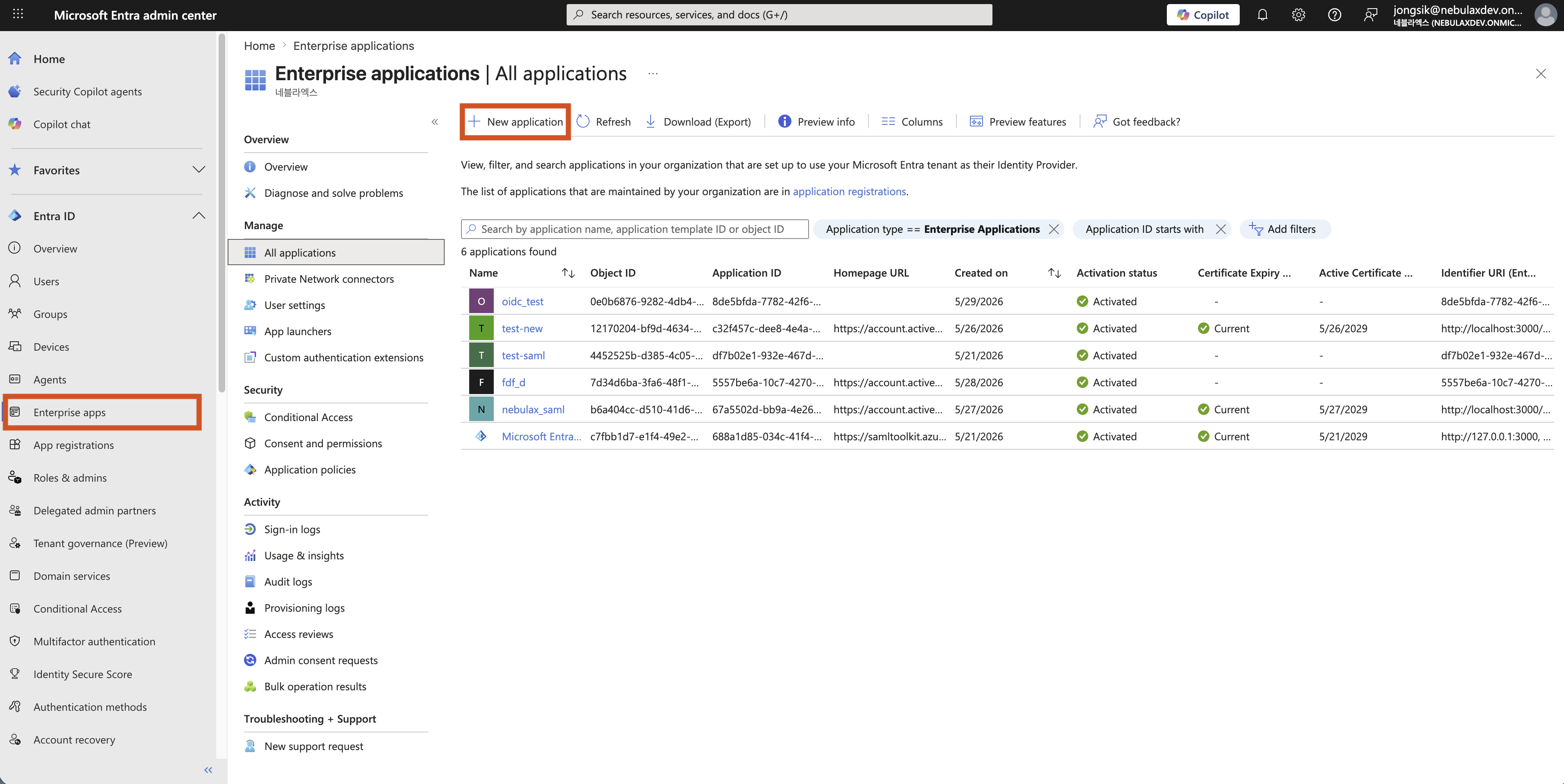This screenshot has width=1564, height=784.
Task: Open Copilot chat icon in the sidebar
Action: 15,124
